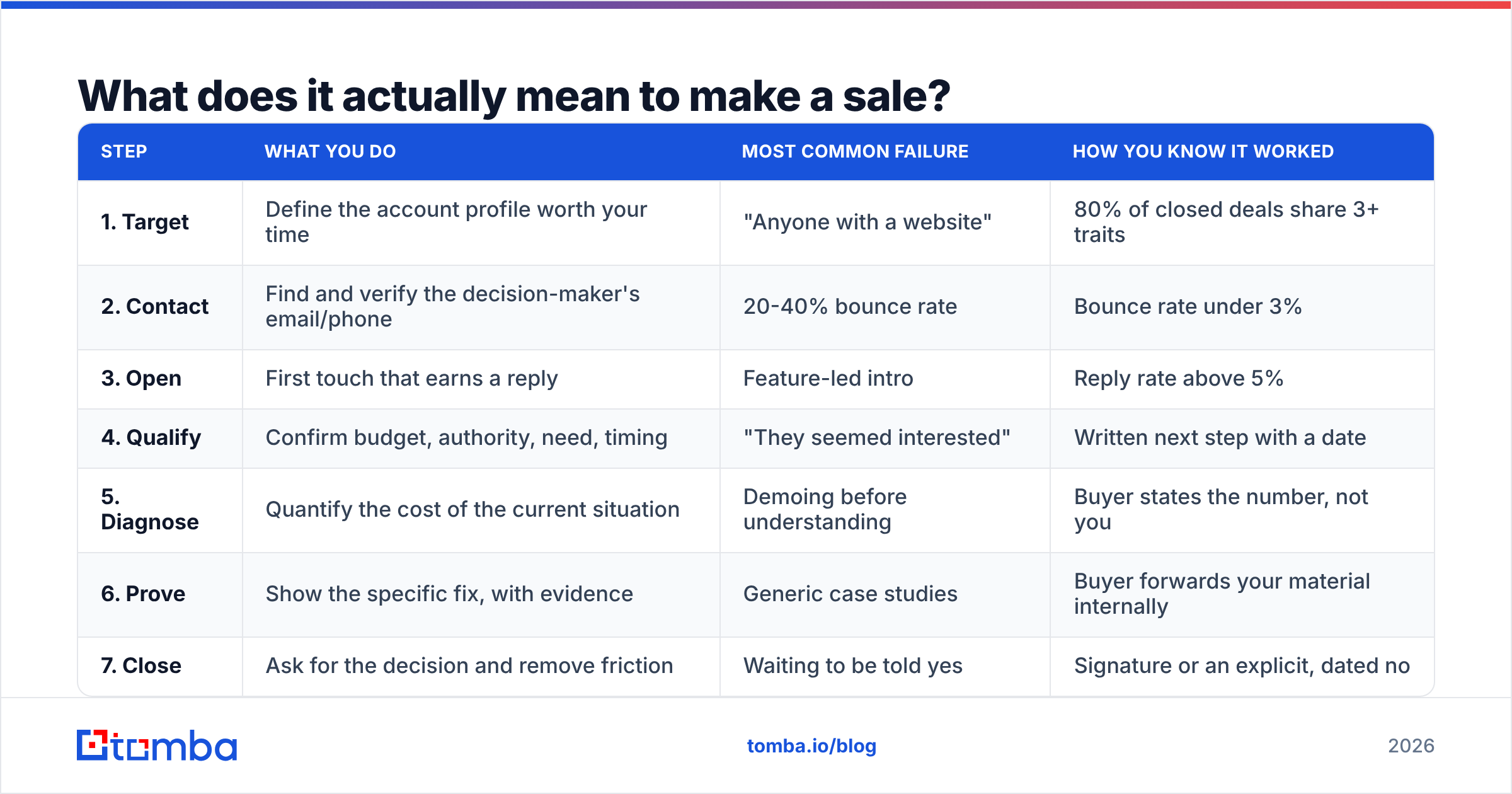Image resolution: width=1512 pixels, height=794 pixels.
Task: Select 'Show the specific fix, with evidence'
Action: (449, 594)
